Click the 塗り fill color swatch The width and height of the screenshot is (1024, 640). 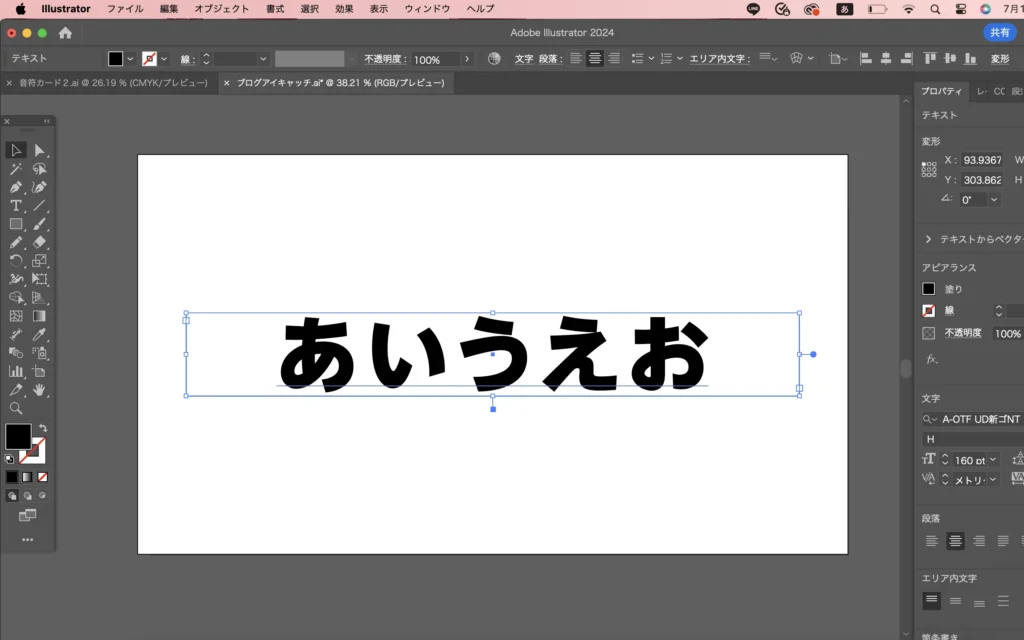929,289
